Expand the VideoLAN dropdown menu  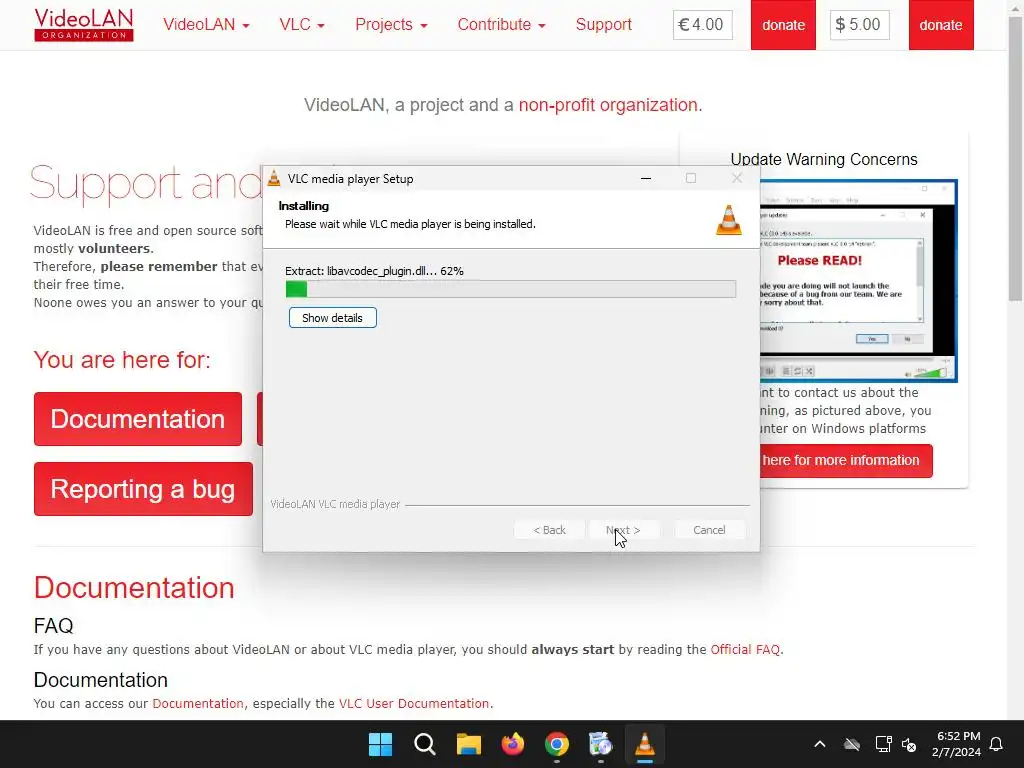pos(206,25)
